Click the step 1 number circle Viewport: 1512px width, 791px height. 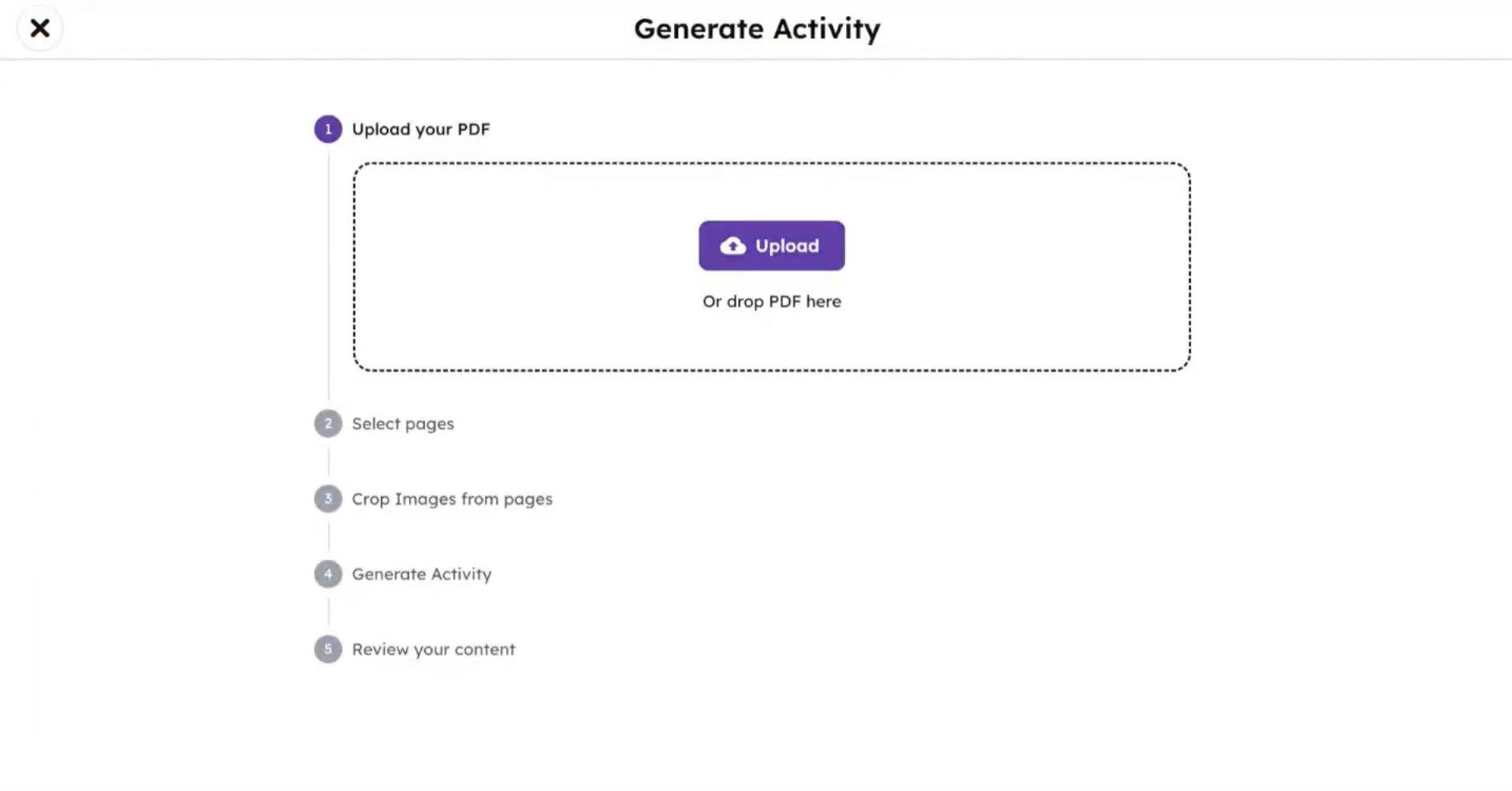coord(328,129)
